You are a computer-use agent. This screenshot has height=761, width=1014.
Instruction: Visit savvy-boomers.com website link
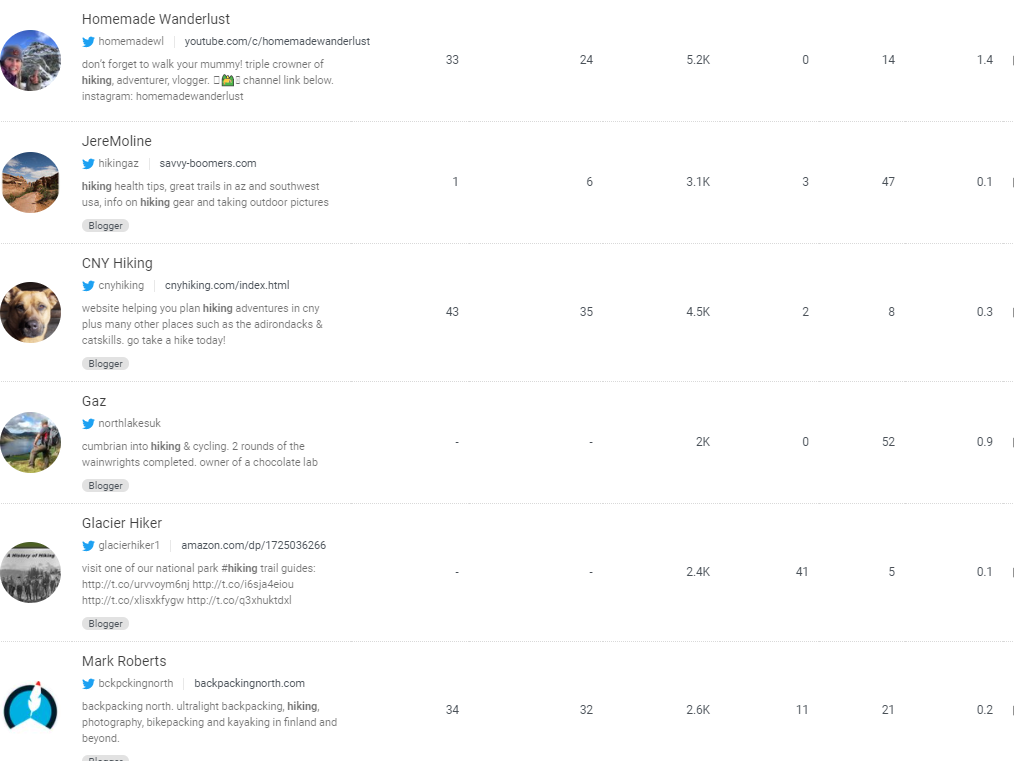[x=208, y=164]
